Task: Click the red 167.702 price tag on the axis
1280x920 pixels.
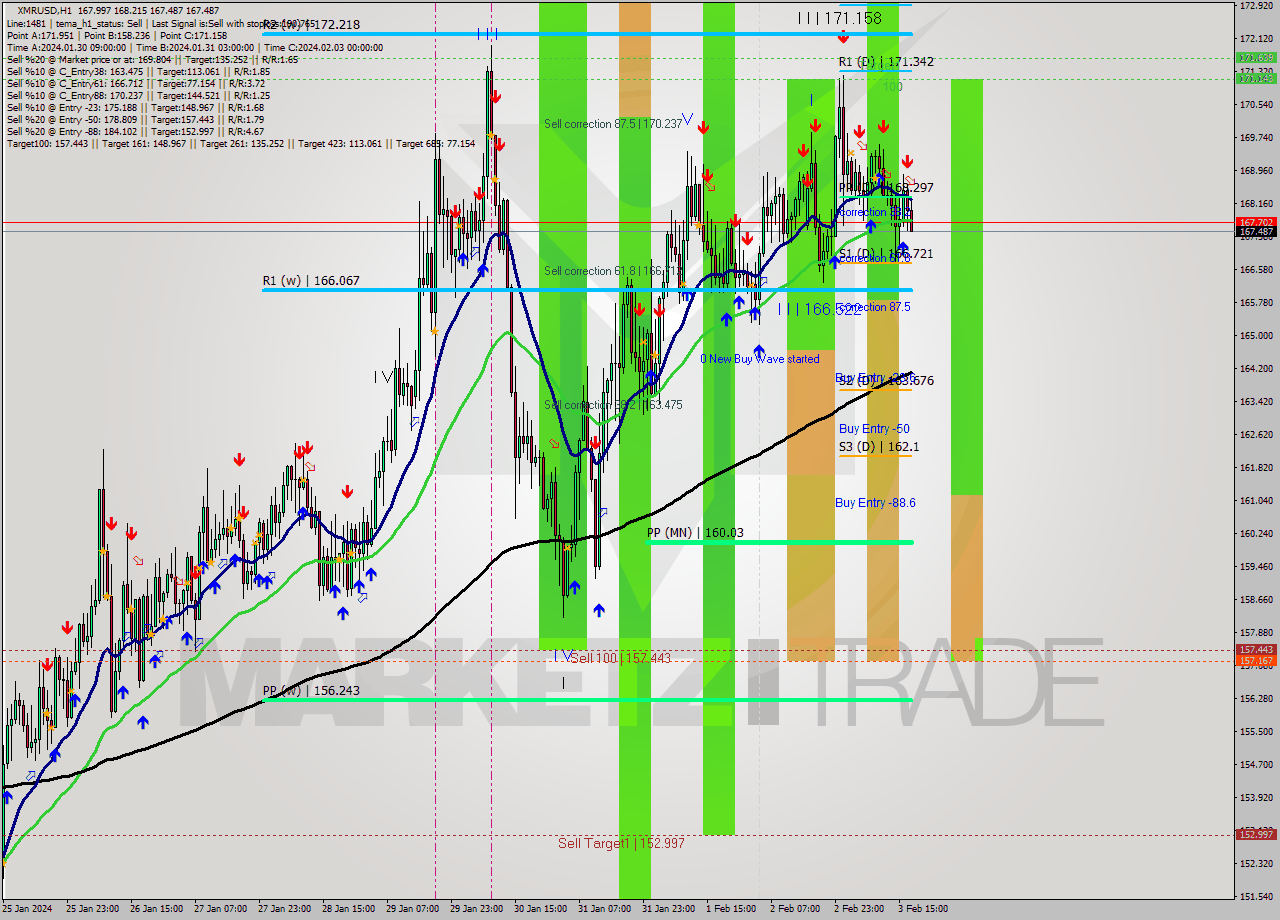Action: coord(1256,222)
